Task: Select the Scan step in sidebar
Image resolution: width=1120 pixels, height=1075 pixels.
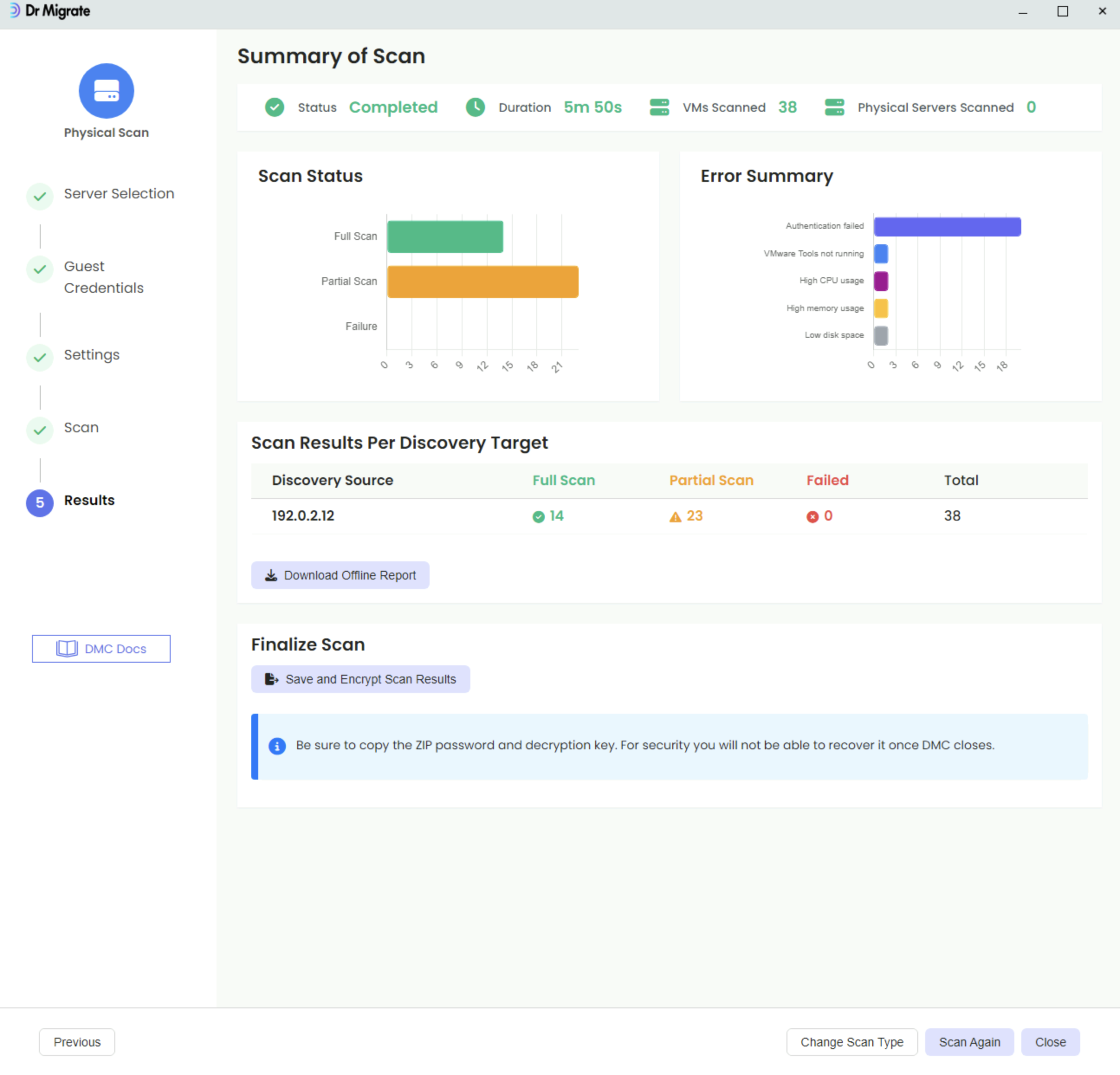Action: [x=81, y=427]
